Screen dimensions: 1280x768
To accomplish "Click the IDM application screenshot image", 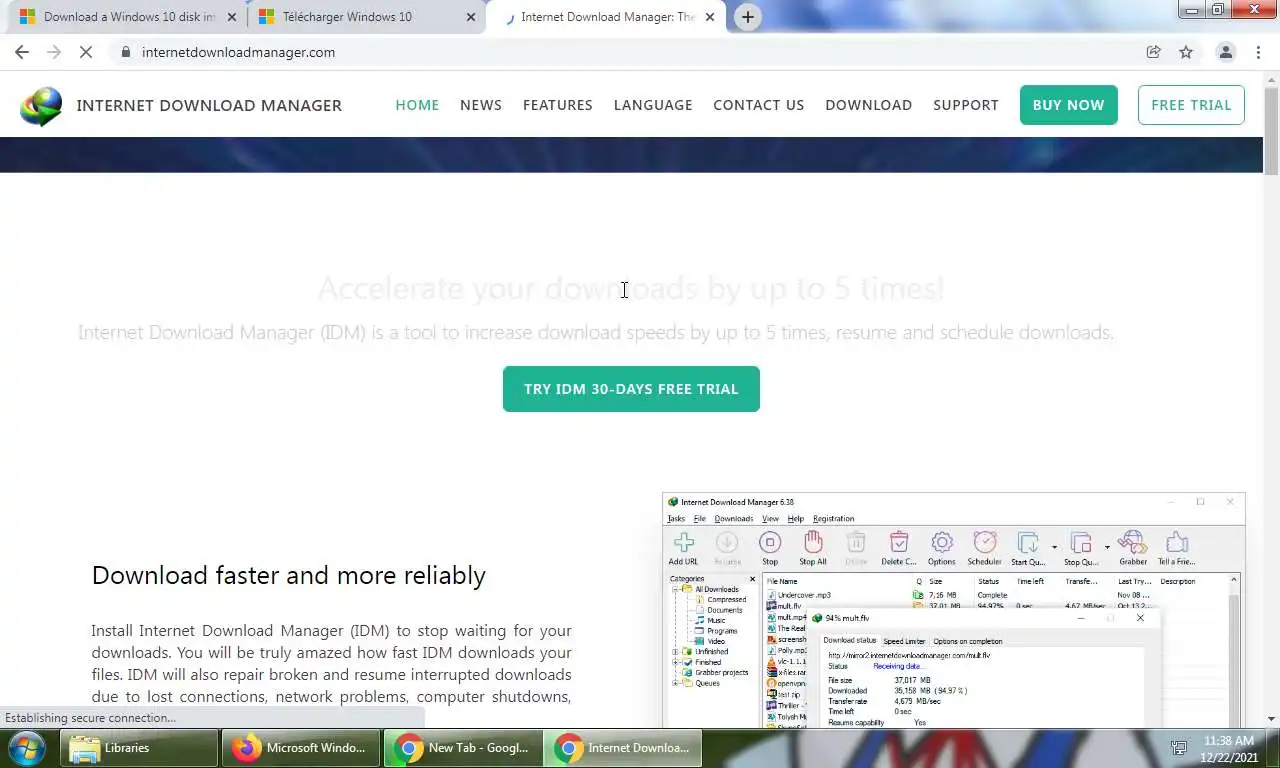I will 954,610.
